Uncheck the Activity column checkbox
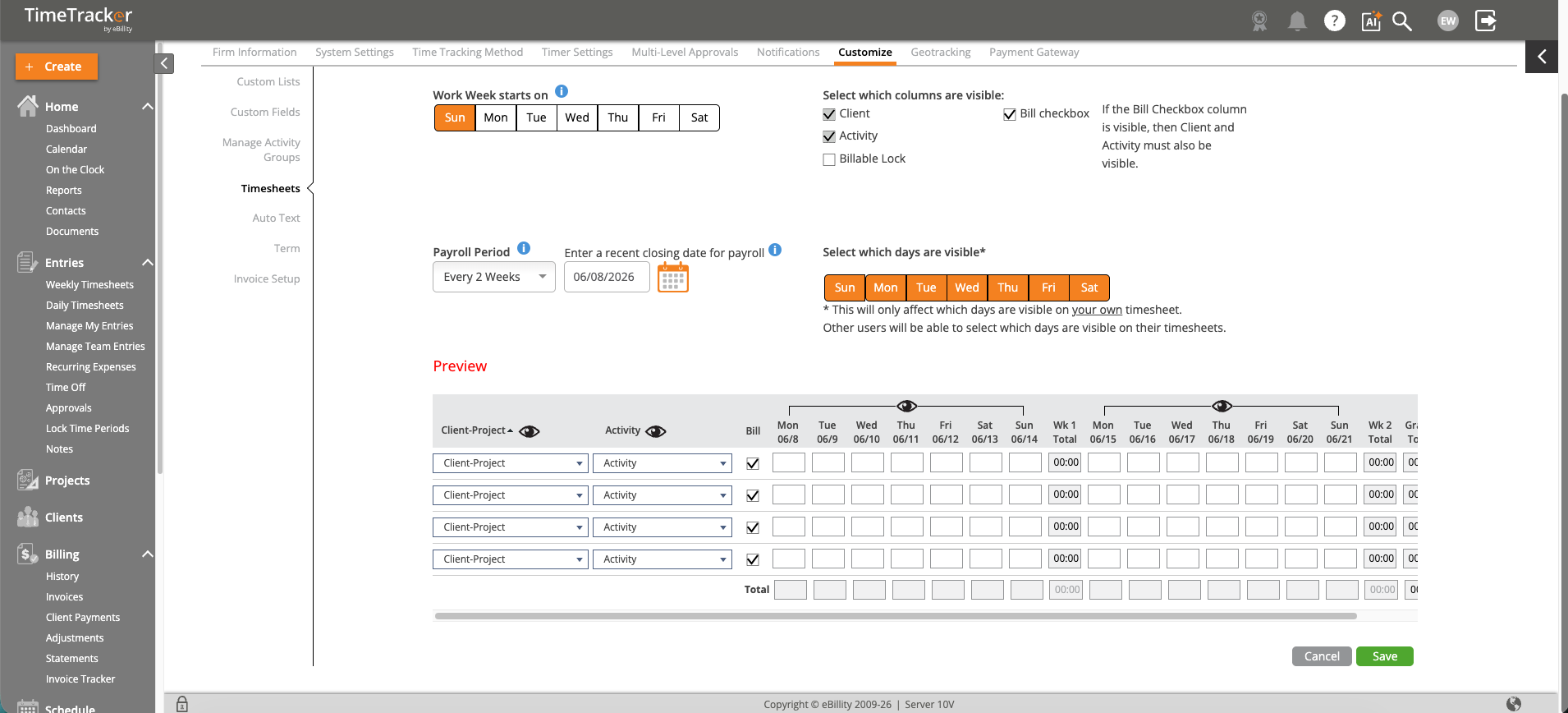This screenshot has height=713, width=1568. click(x=829, y=136)
